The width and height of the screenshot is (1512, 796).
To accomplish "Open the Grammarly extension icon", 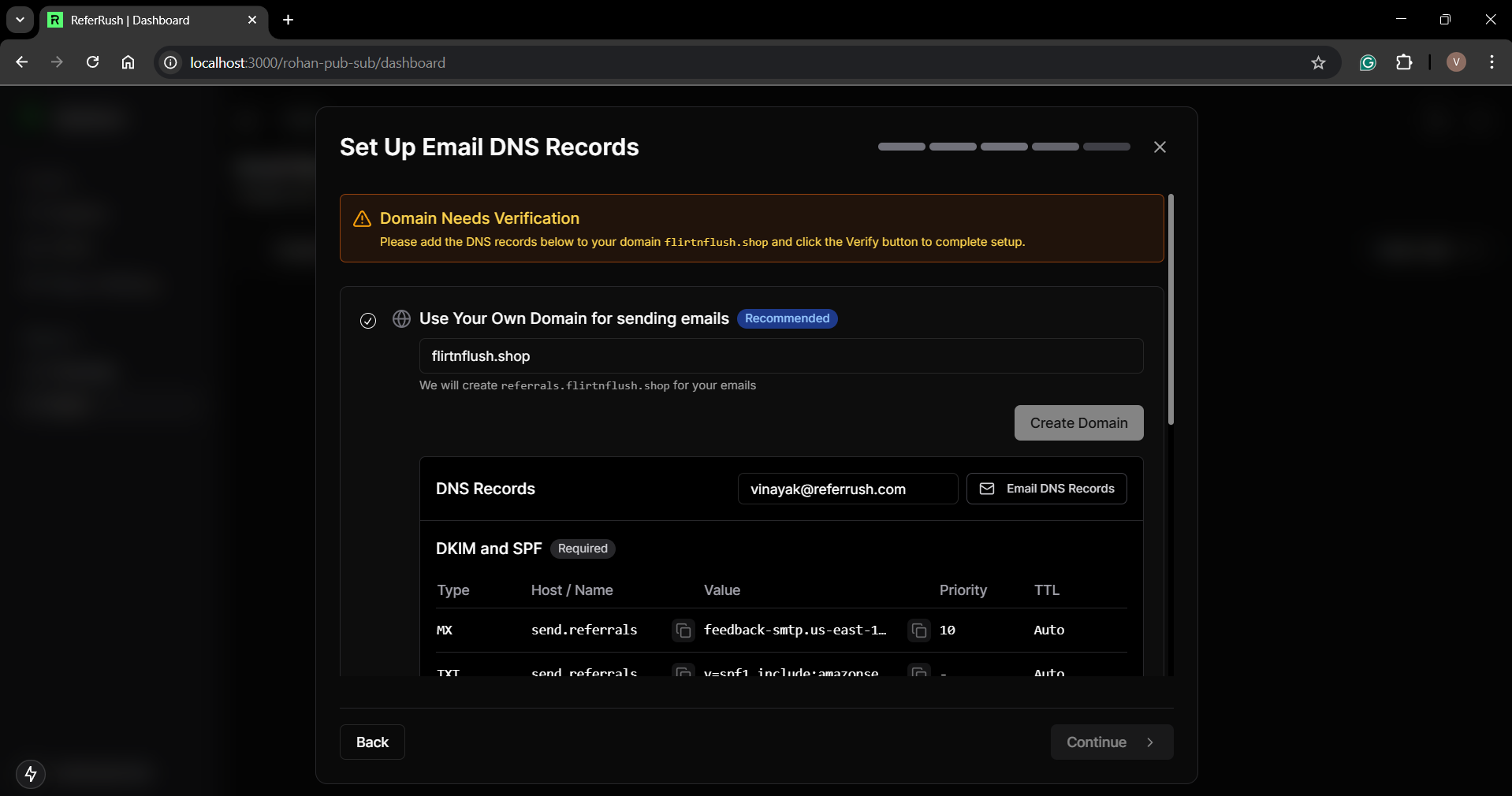I will (x=1368, y=62).
